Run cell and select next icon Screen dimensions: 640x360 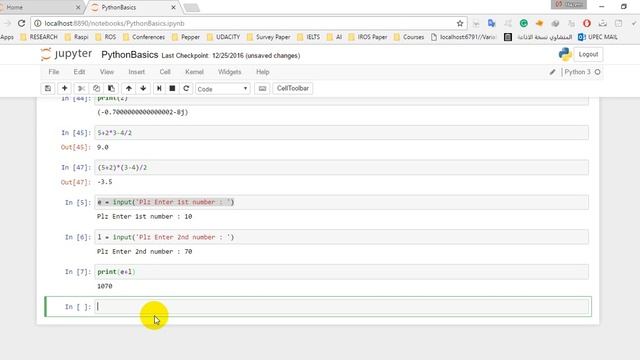click(x=159, y=88)
